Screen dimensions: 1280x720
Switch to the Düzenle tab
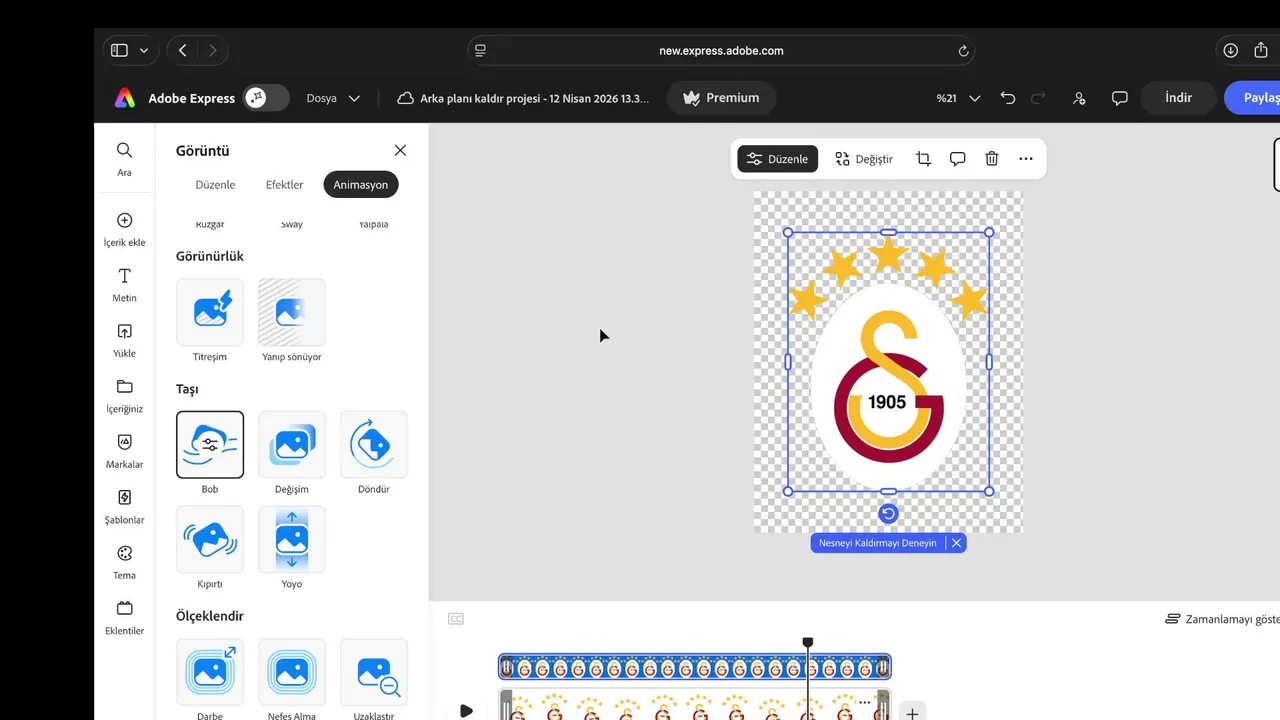215,185
